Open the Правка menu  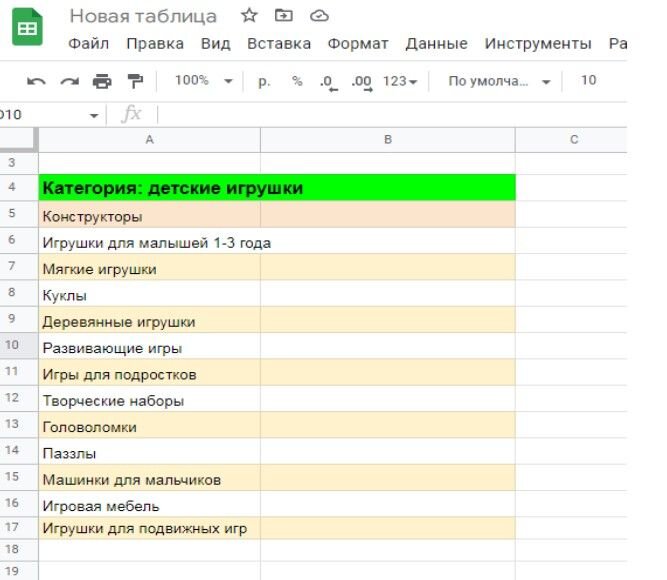[x=155, y=43]
